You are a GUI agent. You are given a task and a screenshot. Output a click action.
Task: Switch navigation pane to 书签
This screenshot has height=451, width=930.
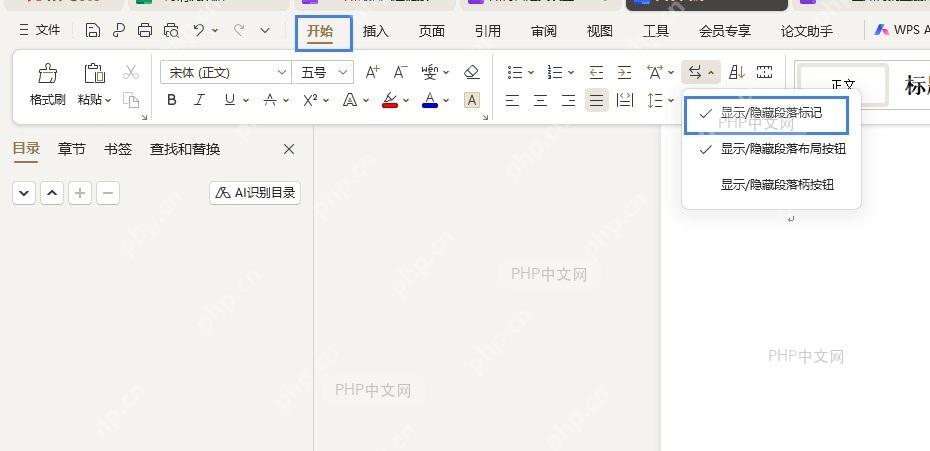point(117,149)
